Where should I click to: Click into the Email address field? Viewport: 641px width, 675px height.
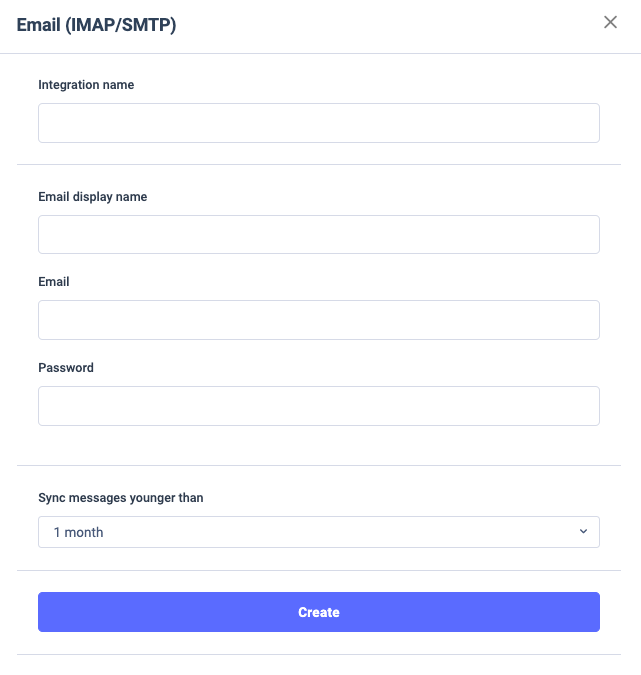click(x=318, y=320)
